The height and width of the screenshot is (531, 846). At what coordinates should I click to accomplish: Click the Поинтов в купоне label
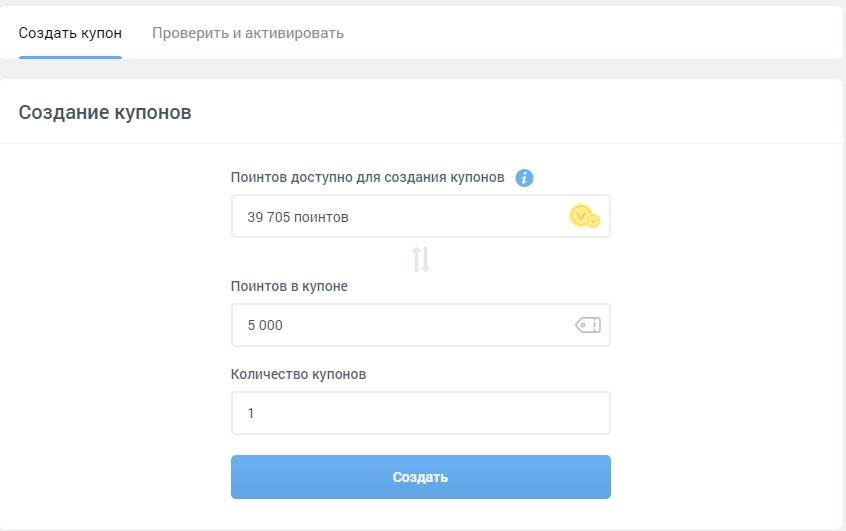289,286
